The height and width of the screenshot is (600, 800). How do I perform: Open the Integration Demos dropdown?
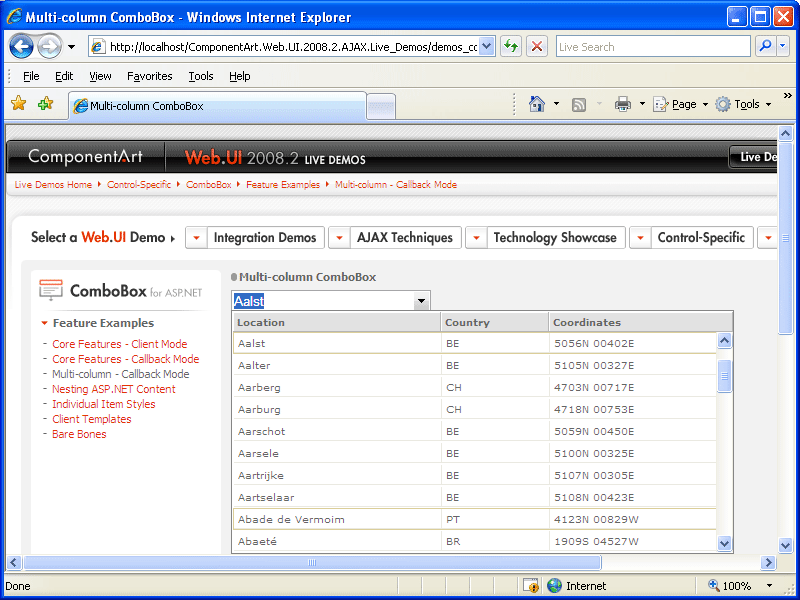point(255,238)
